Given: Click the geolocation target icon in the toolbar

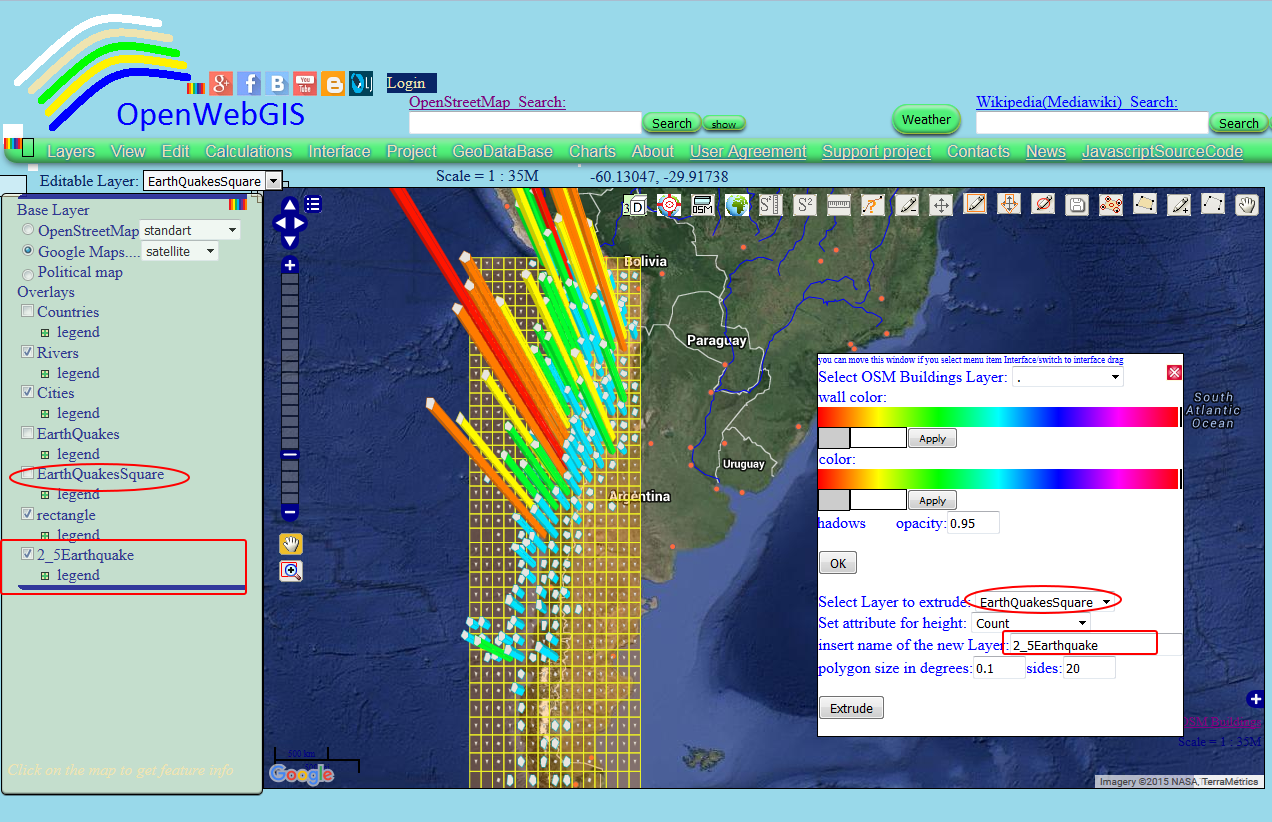Looking at the screenshot, I should [667, 204].
